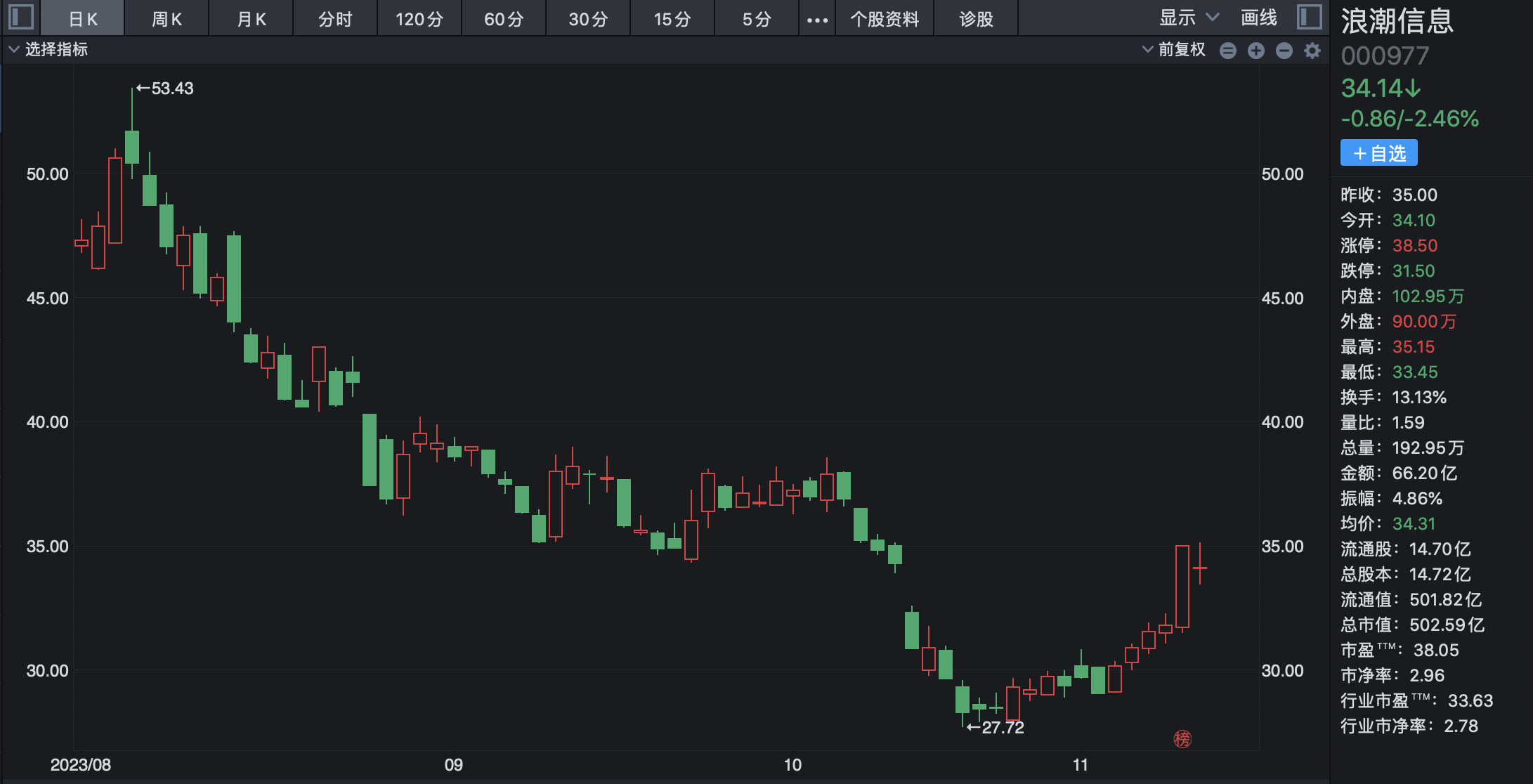
Task: Open chart settings gear icon
Action: [x=1312, y=51]
